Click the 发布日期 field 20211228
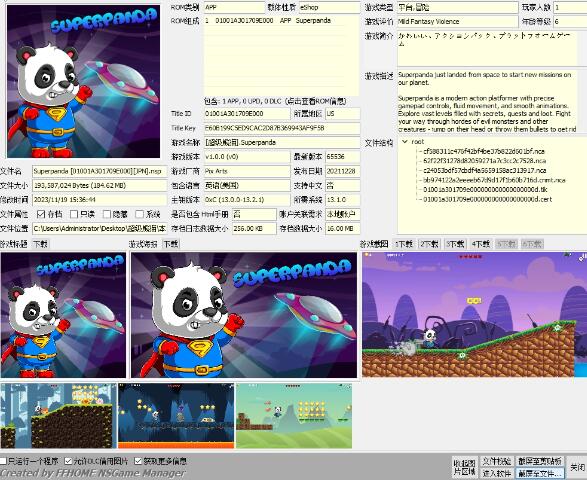 343,171
